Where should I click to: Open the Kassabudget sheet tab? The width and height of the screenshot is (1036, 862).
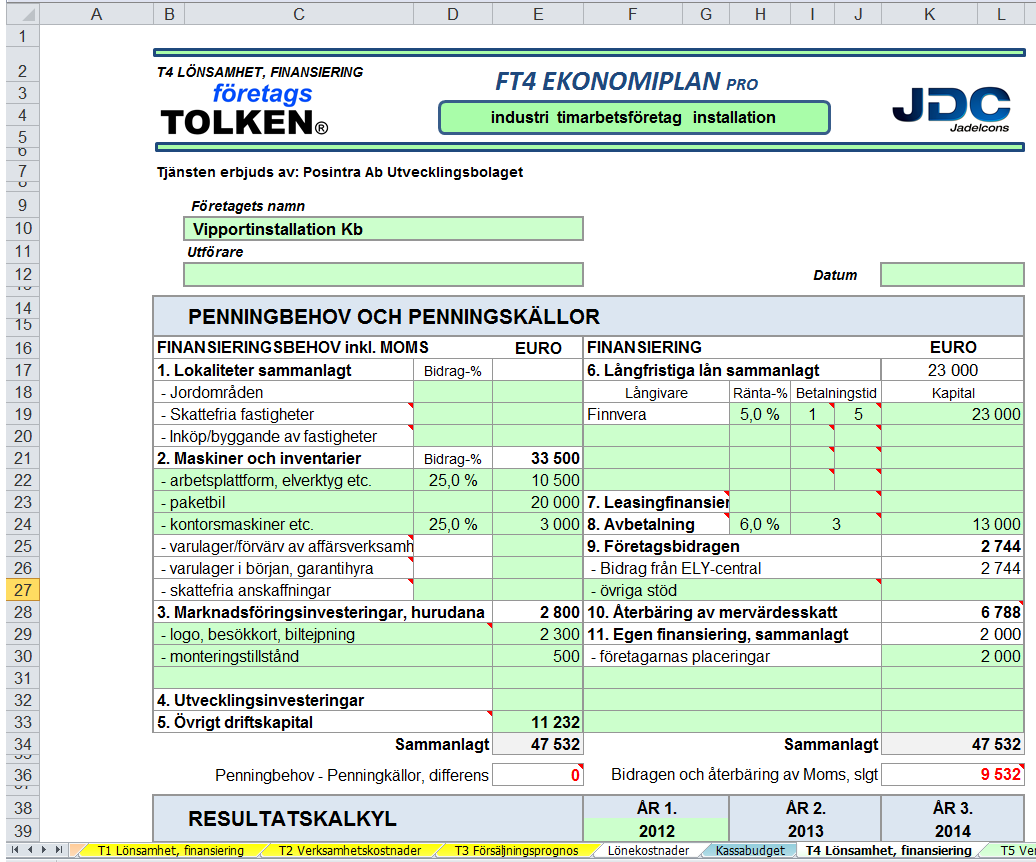tap(750, 850)
